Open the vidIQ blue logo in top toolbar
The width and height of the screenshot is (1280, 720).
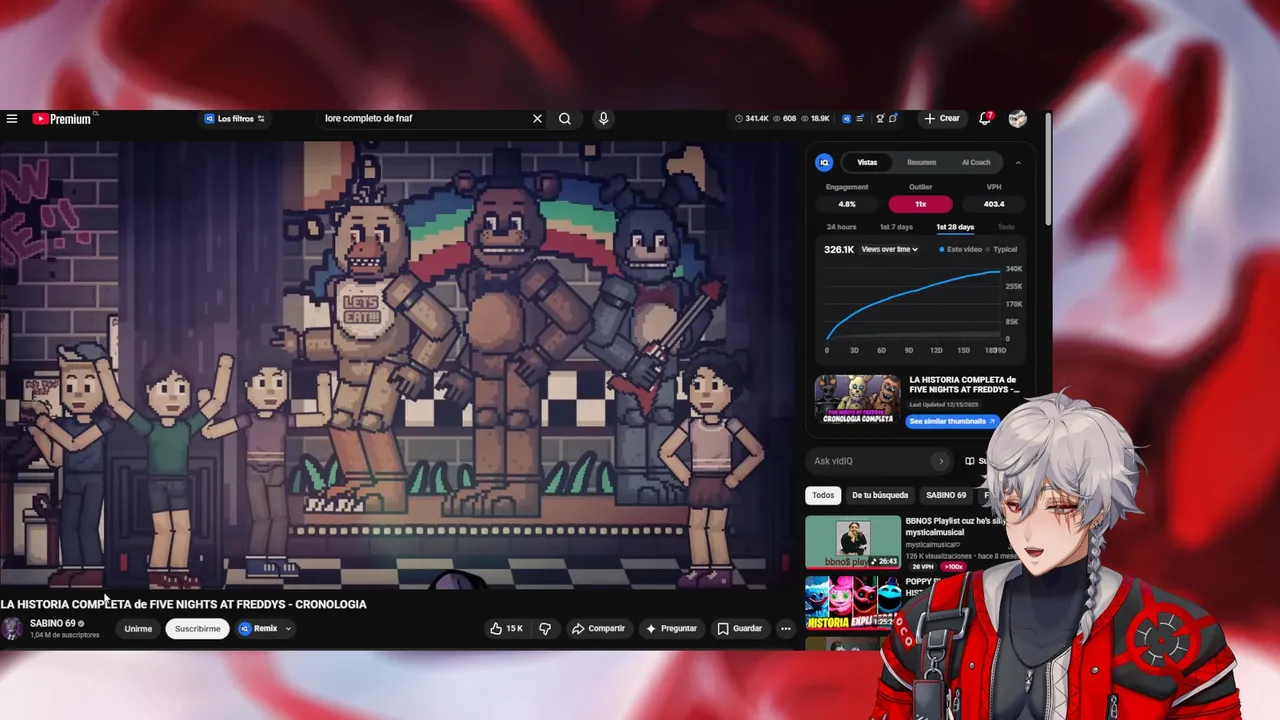click(846, 118)
